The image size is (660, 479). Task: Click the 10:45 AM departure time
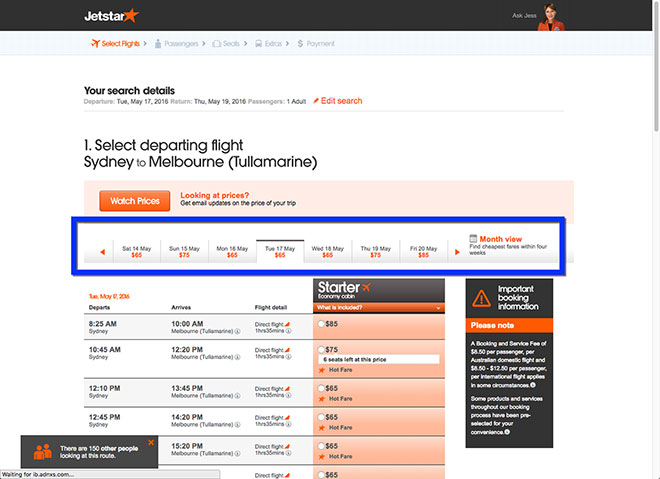tap(105, 349)
